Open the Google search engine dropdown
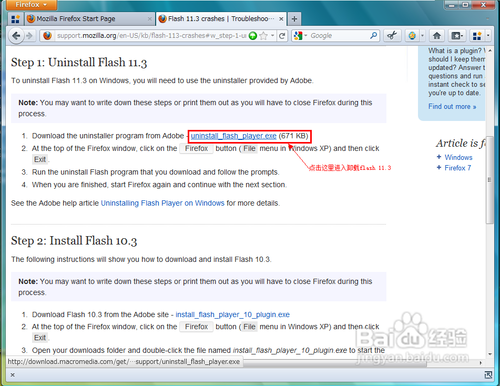This screenshot has width=500, height=386. pyautogui.click(x=300, y=36)
